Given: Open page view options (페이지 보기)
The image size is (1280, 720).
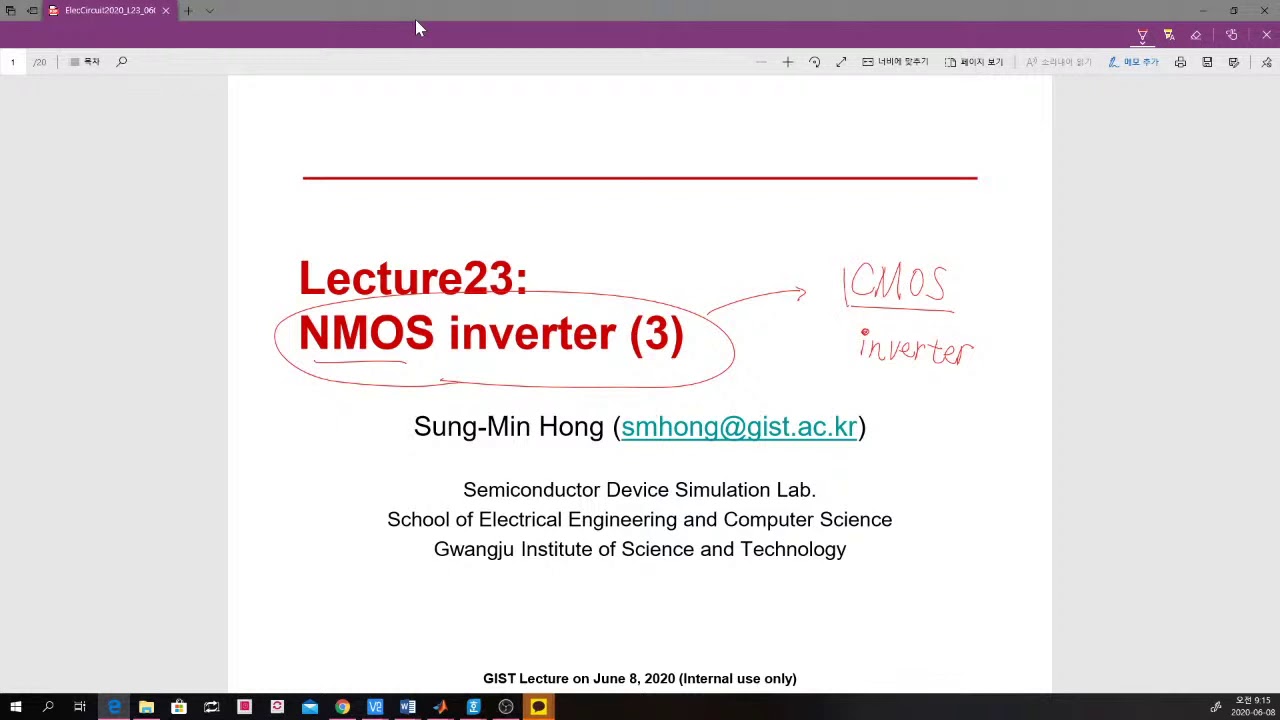Looking at the screenshot, I should pyautogui.click(x=974, y=62).
